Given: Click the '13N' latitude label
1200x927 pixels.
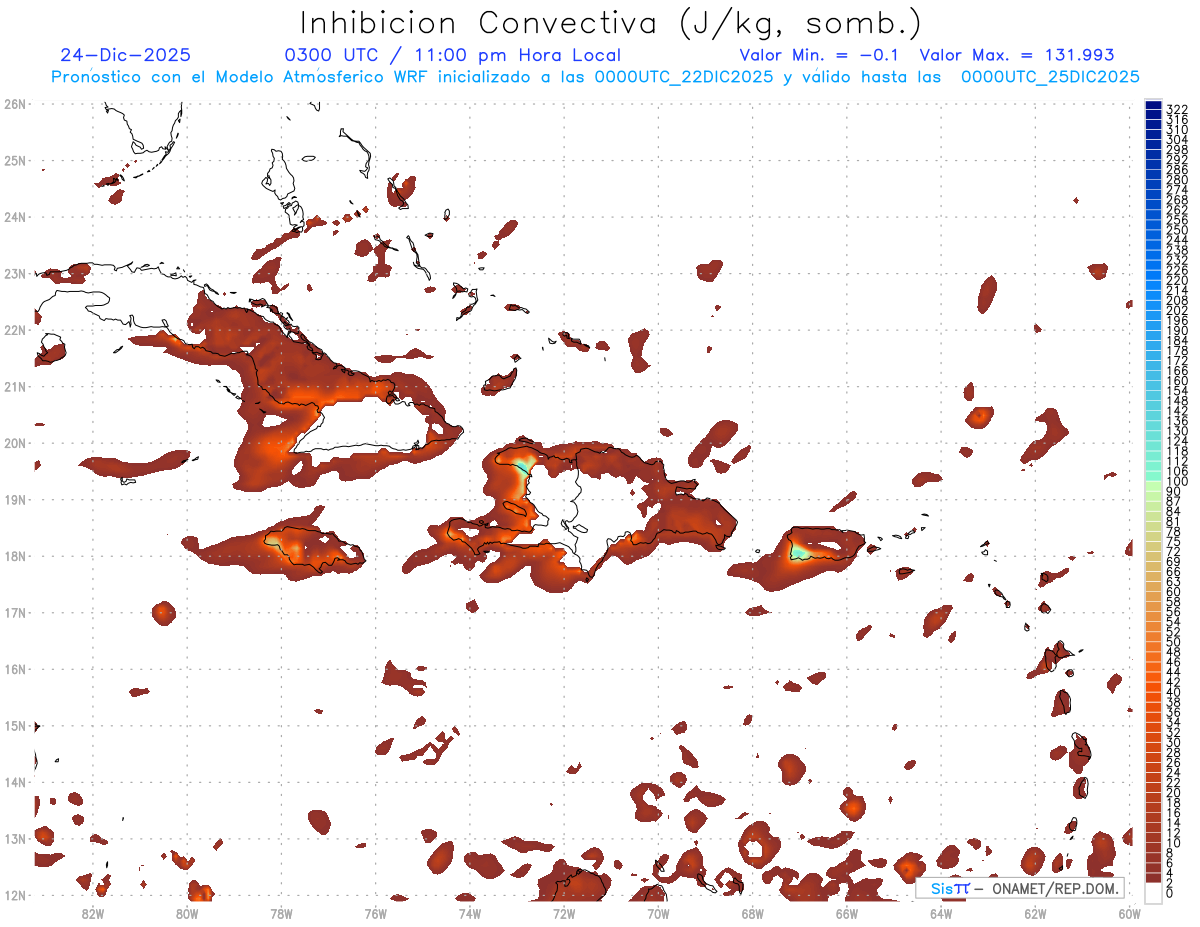Looking at the screenshot, I should [x=15, y=838].
